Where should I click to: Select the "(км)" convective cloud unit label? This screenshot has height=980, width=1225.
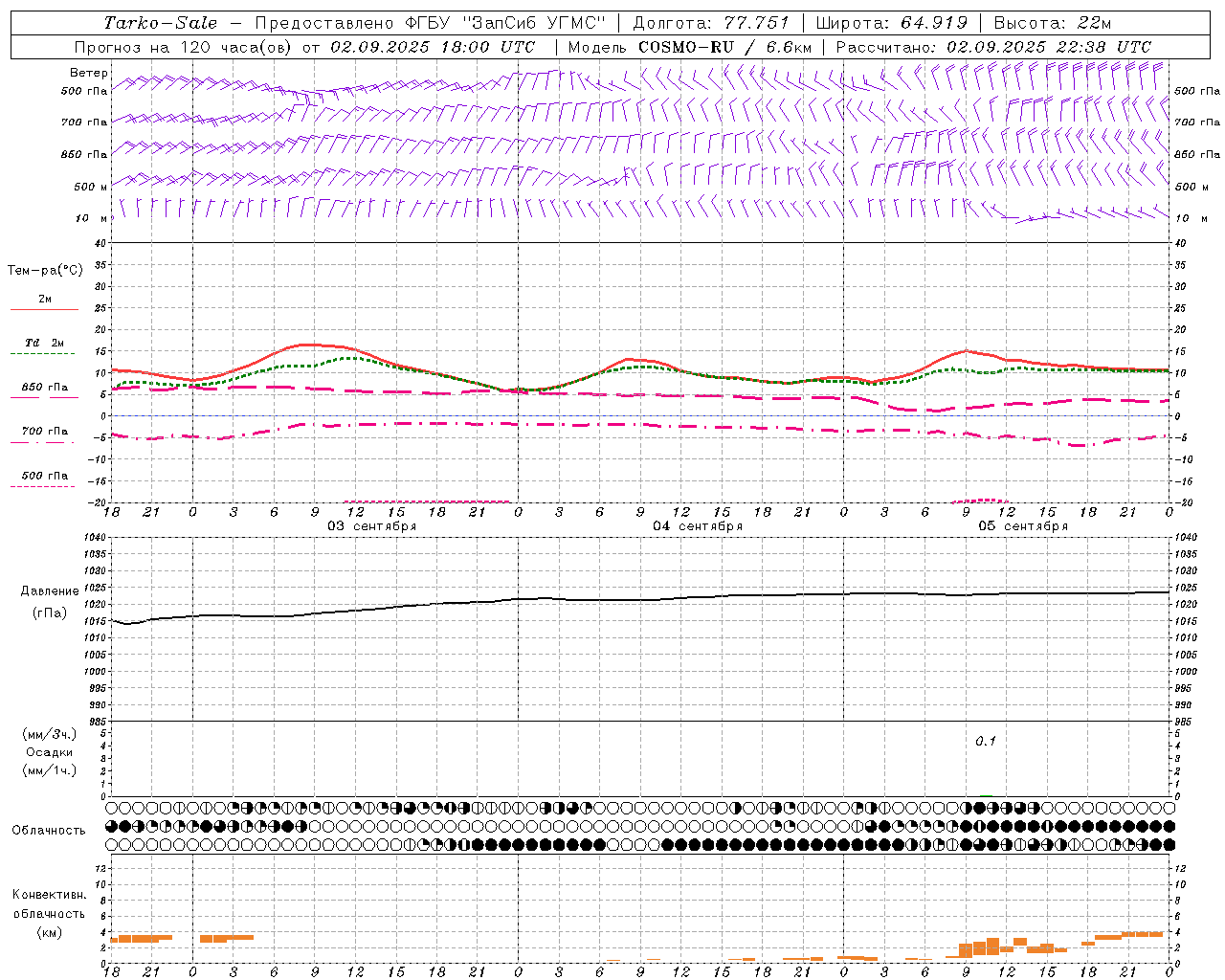(x=50, y=932)
